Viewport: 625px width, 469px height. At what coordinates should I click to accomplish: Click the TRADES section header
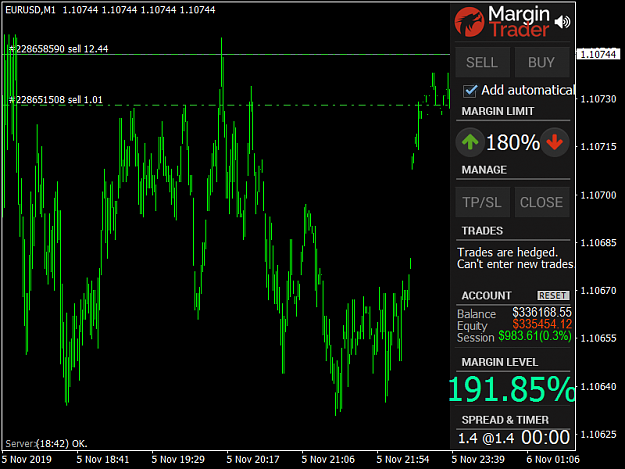(482, 231)
